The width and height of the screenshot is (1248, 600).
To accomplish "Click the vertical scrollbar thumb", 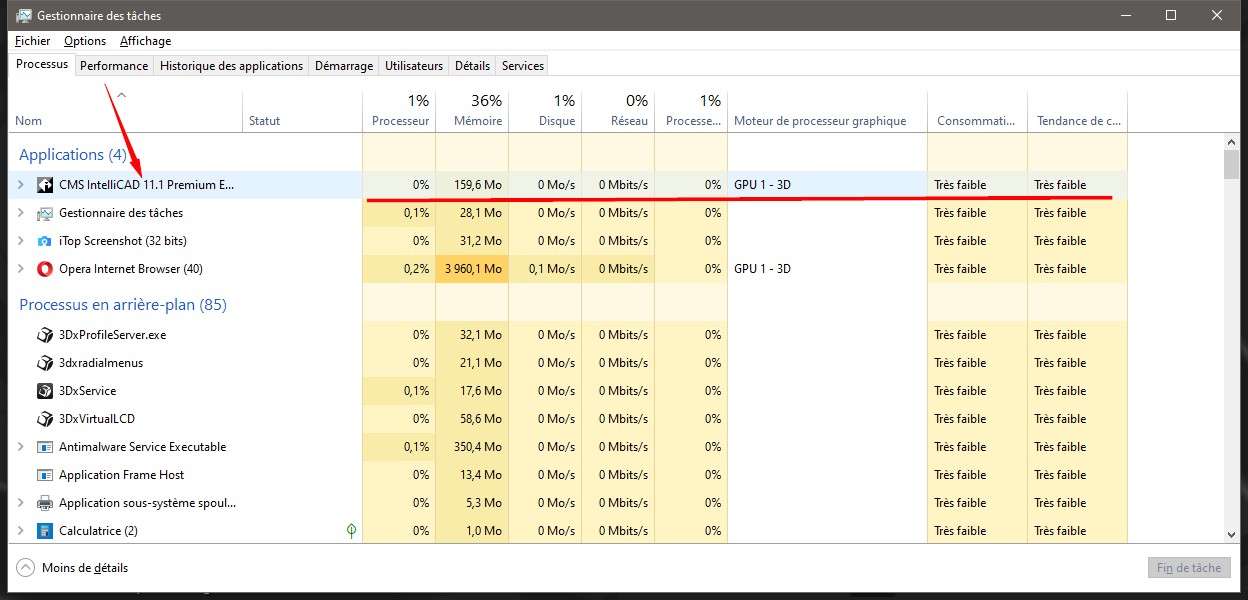I will [1231, 163].
